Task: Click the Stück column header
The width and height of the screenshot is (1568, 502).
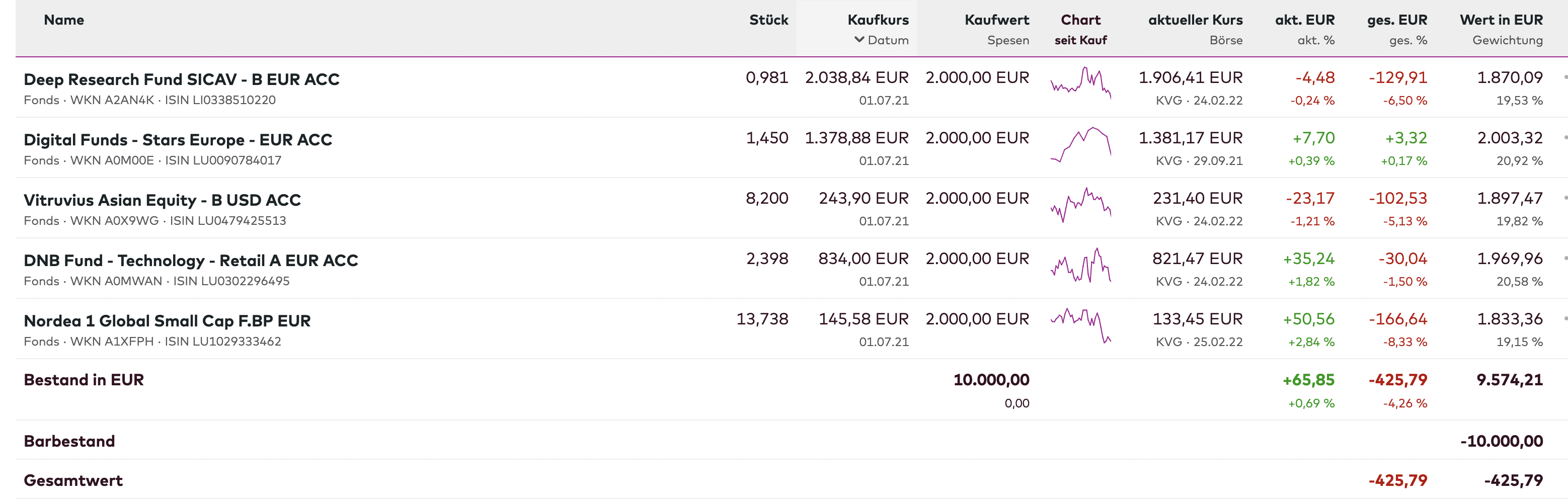Action: click(x=768, y=20)
